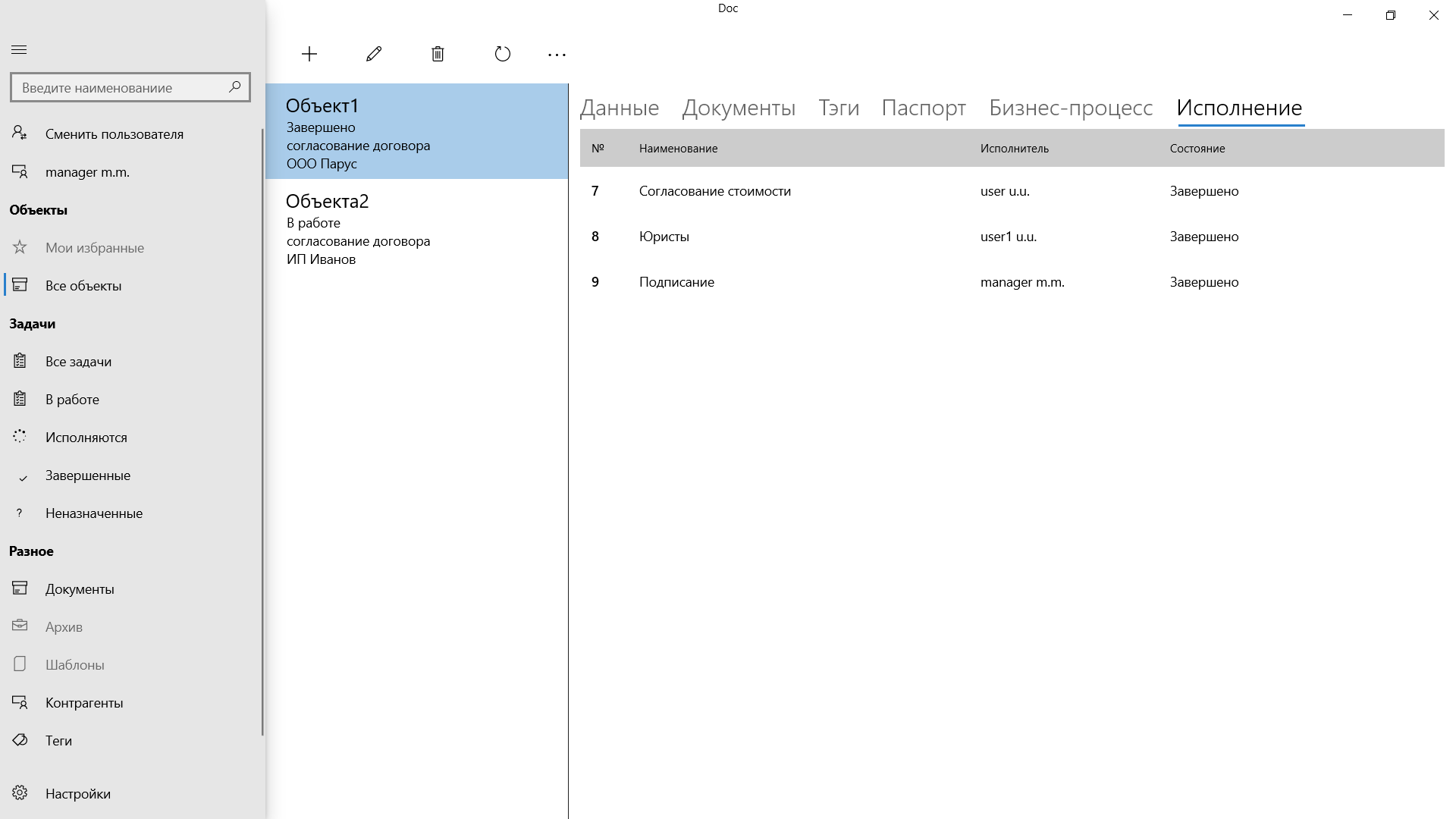Open Контрагенты from the sidebar icon
This screenshot has height=819, width=1456.
pos(20,702)
